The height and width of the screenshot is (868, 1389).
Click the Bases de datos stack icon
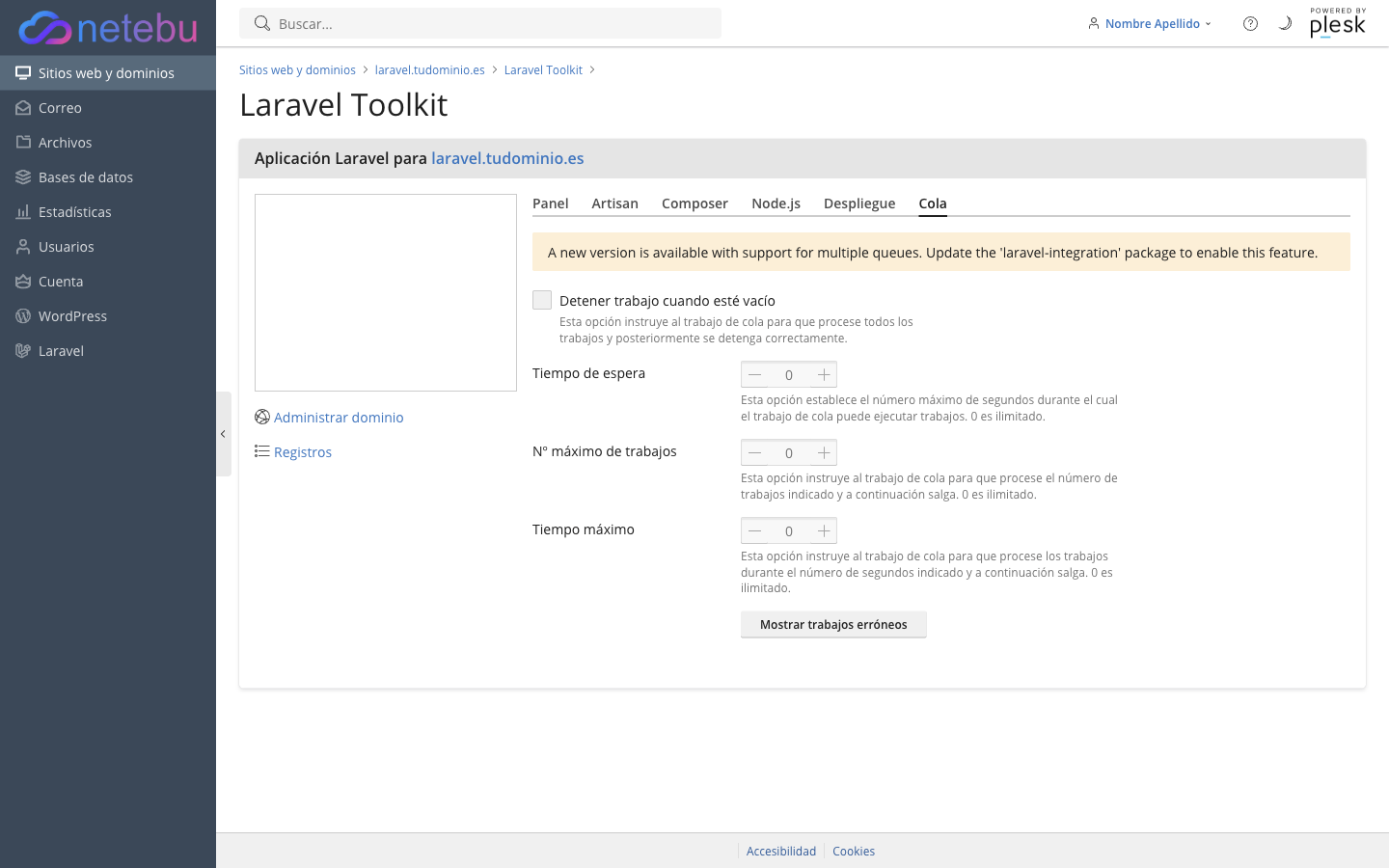point(23,177)
